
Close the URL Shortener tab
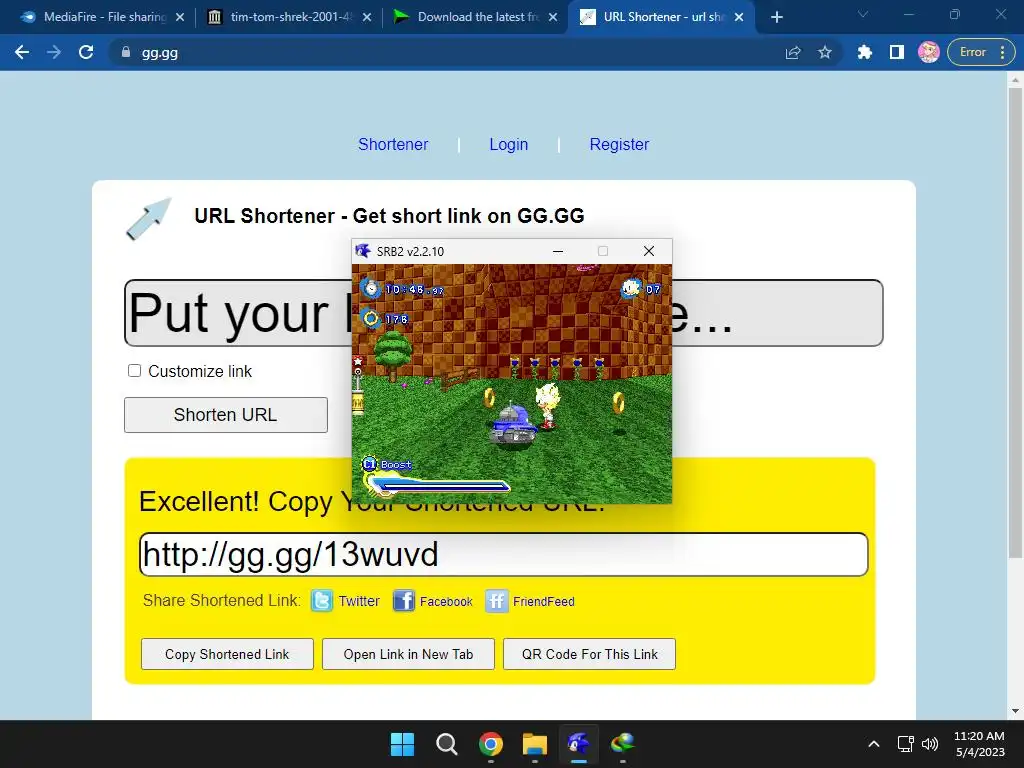739,17
